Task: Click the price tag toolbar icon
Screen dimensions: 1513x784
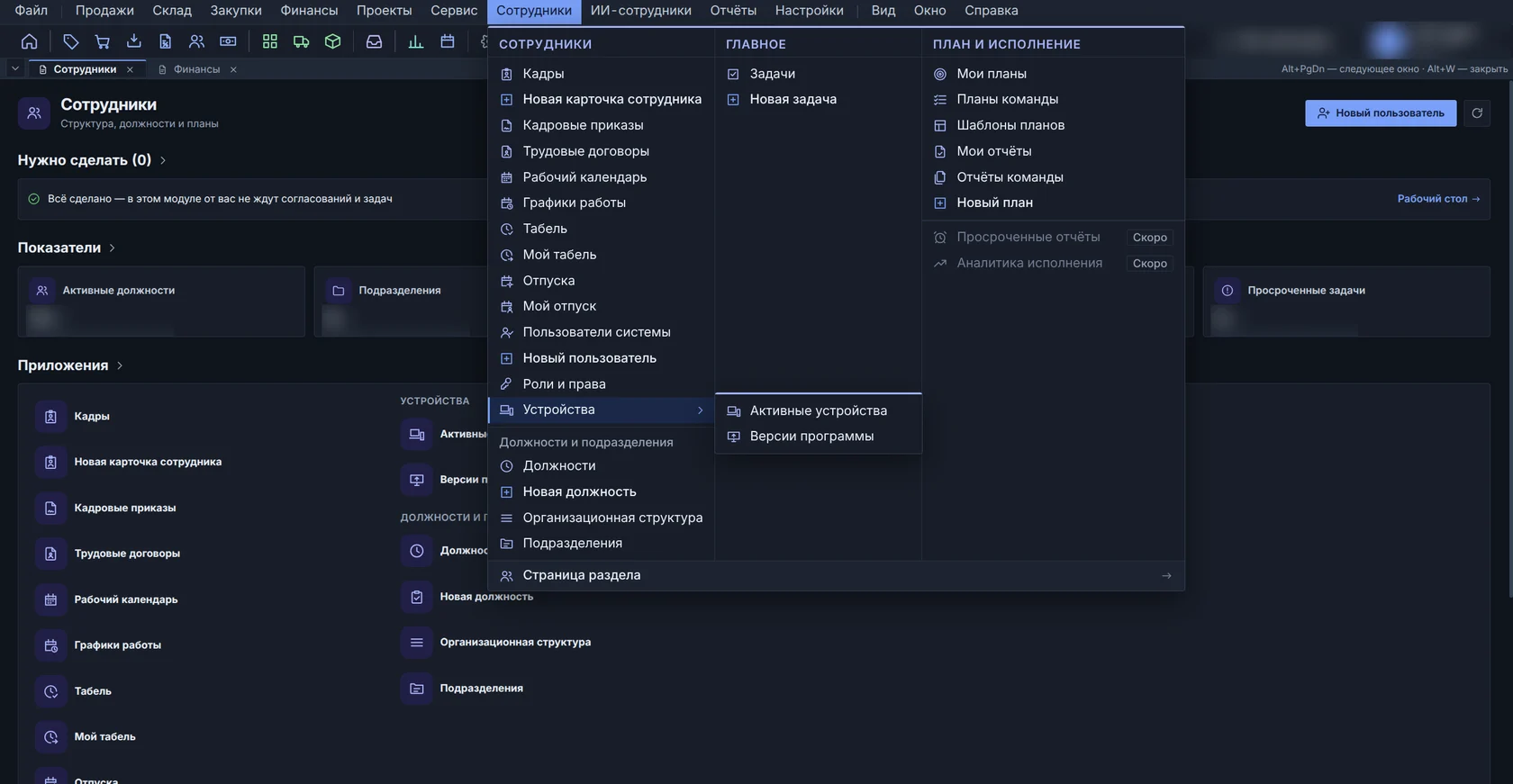Action: point(71,41)
